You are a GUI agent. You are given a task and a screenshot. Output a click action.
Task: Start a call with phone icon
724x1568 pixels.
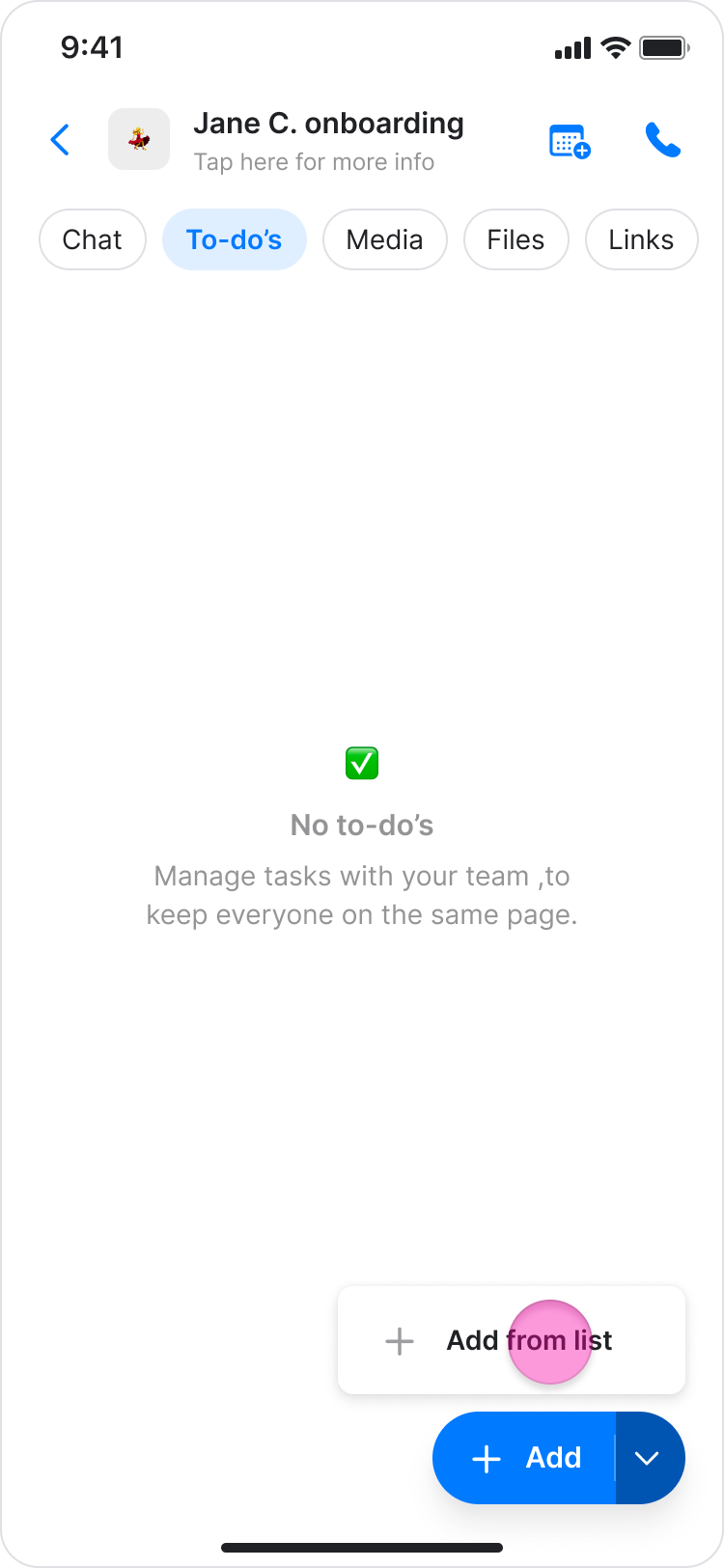pos(663,140)
